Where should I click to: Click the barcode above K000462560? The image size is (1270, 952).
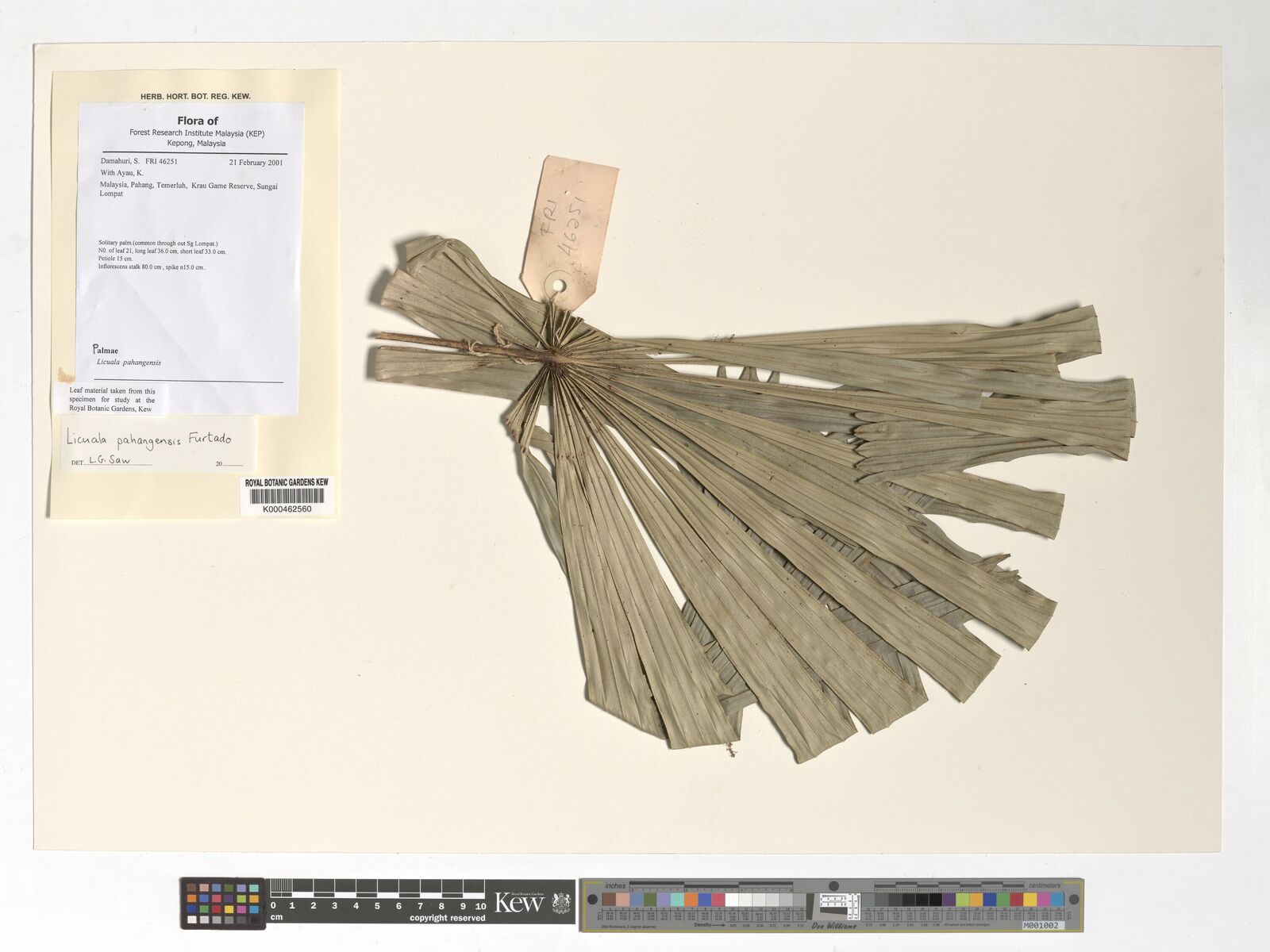(287, 497)
